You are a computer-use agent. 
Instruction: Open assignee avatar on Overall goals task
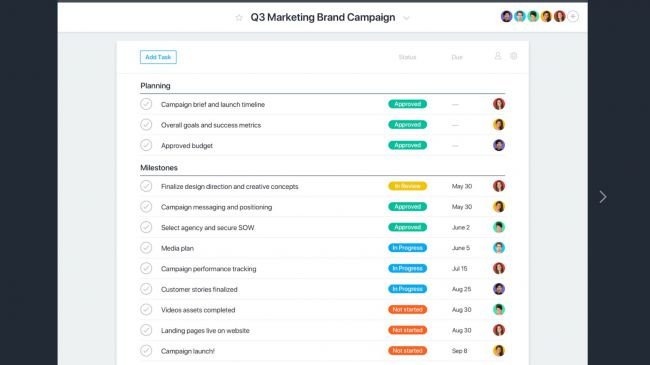click(x=499, y=124)
